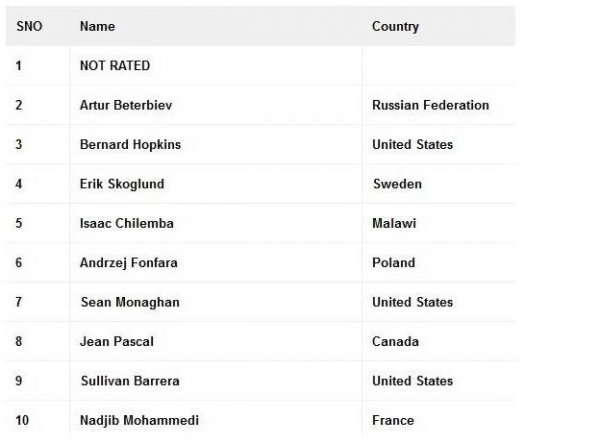This screenshot has width=600, height=444.
Task: Select the name Nadjib Mohammedi
Action: coord(139,420)
